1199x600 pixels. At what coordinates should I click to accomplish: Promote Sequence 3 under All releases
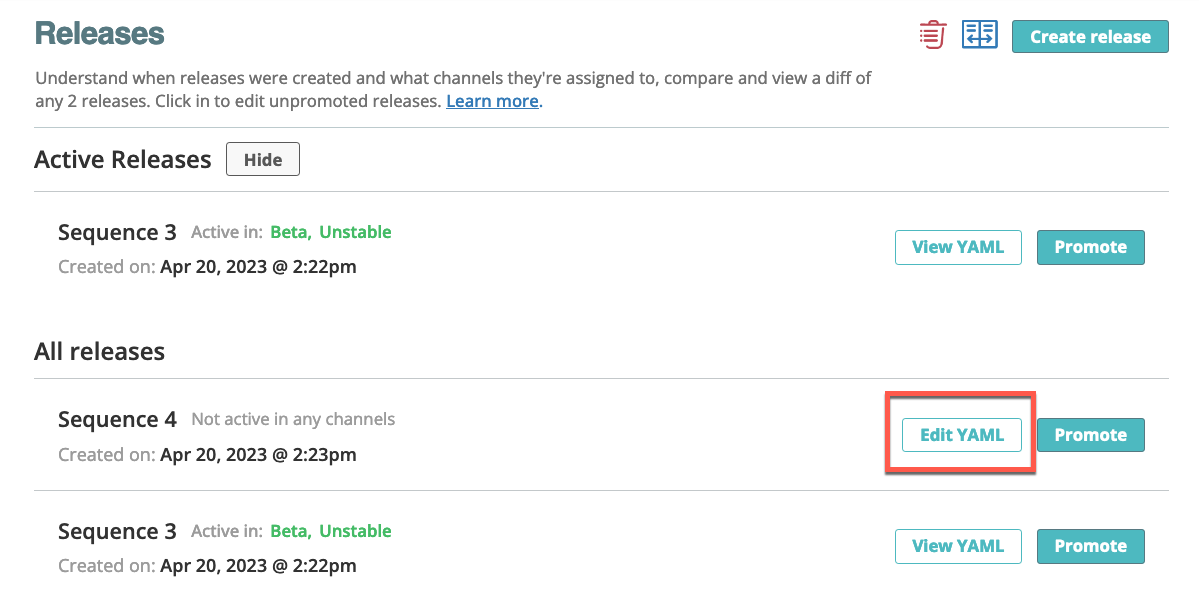pos(1090,546)
